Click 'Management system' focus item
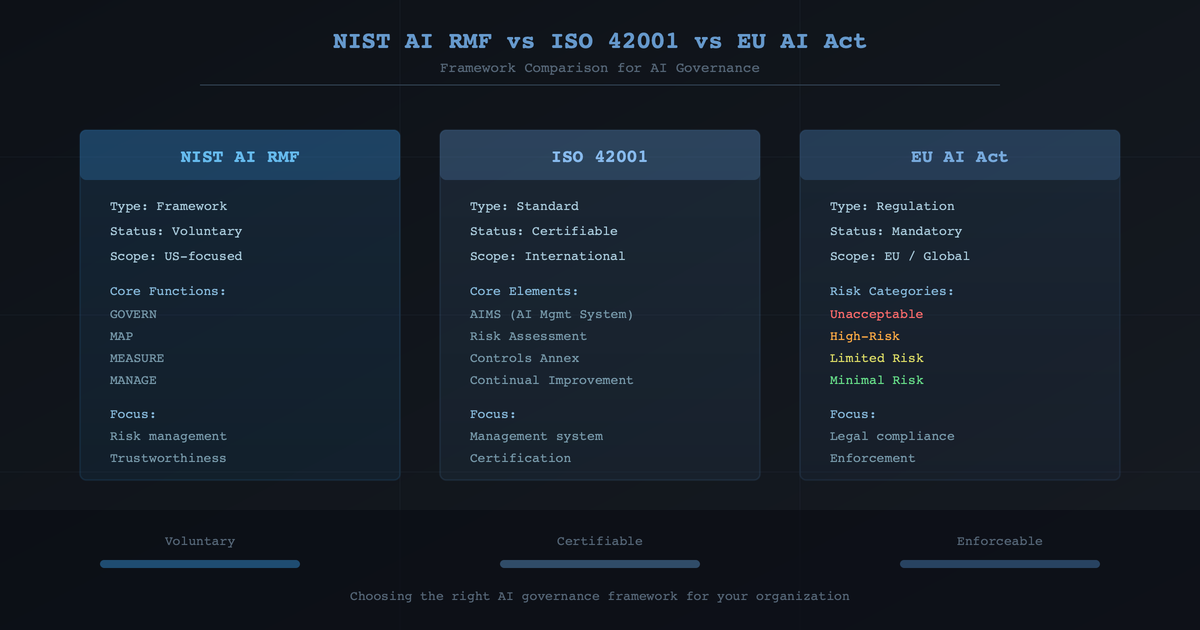The image size is (1200, 630). point(537,436)
